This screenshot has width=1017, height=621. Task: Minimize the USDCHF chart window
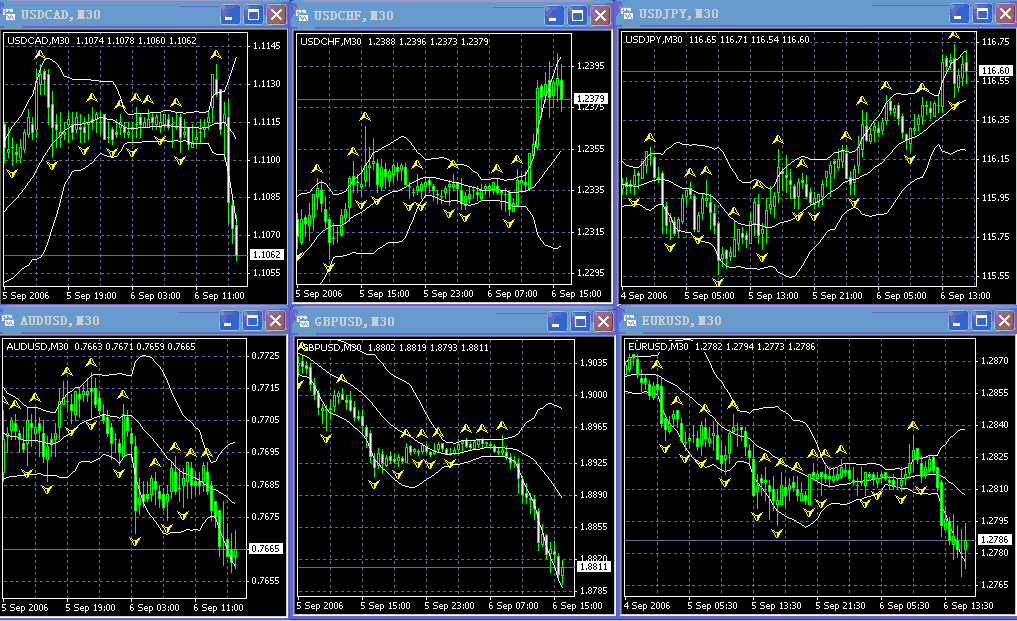[x=555, y=15]
